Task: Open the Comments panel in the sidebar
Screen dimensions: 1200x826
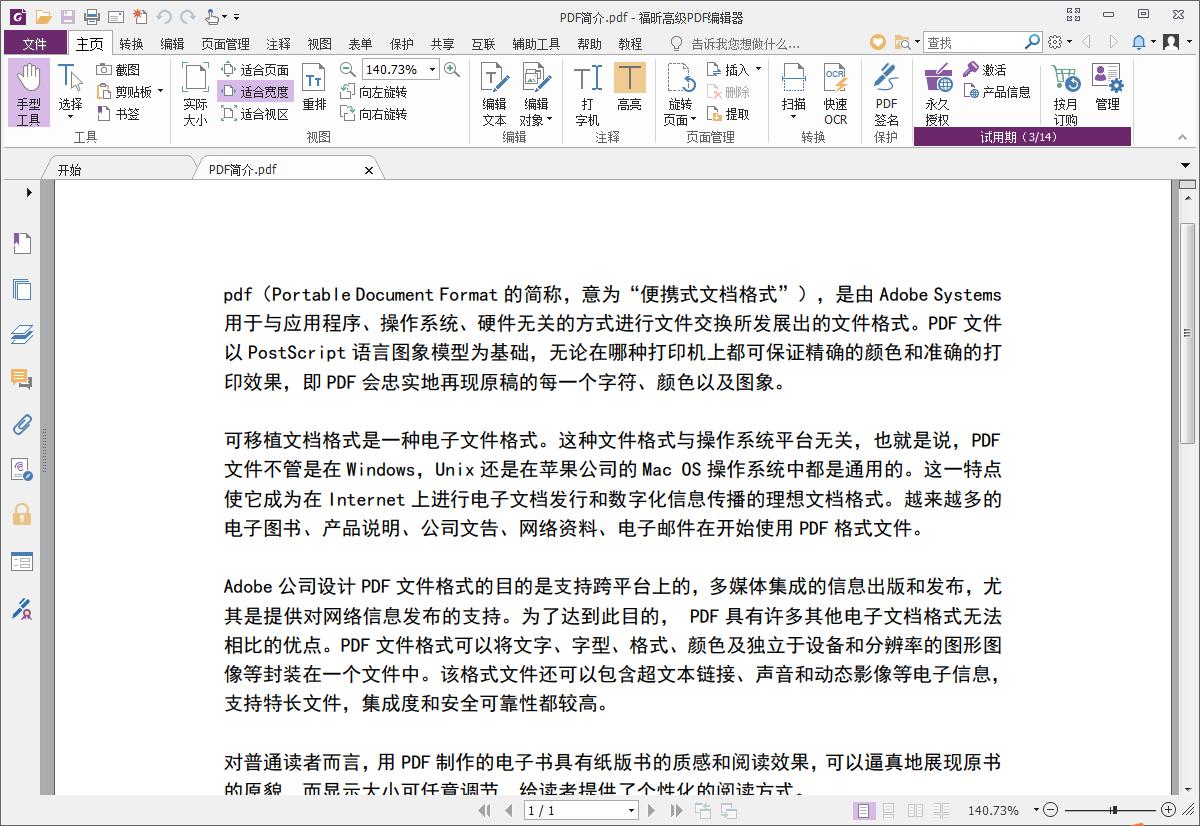Action: pyautogui.click(x=22, y=379)
